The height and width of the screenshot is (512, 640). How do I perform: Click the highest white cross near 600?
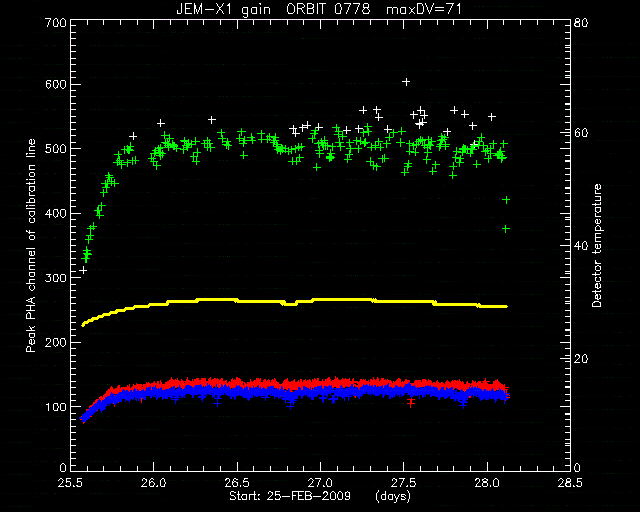point(406,82)
